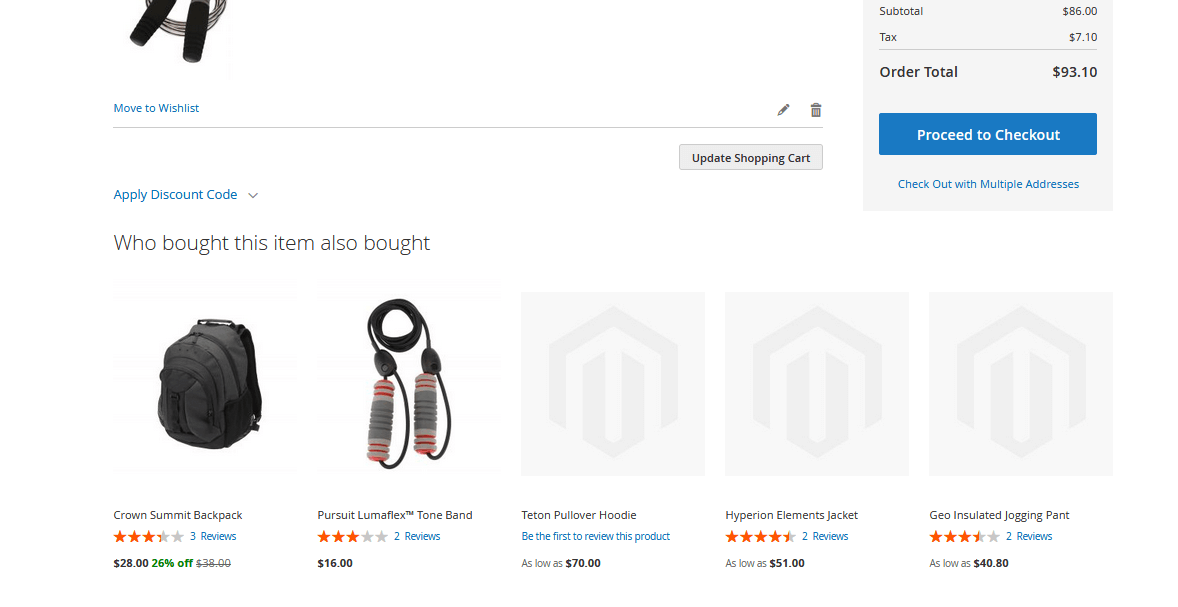The height and width of the screenshot is (607, 1178).
Task: Expand the Apply Discount Code section
Action: coord(186,195)
